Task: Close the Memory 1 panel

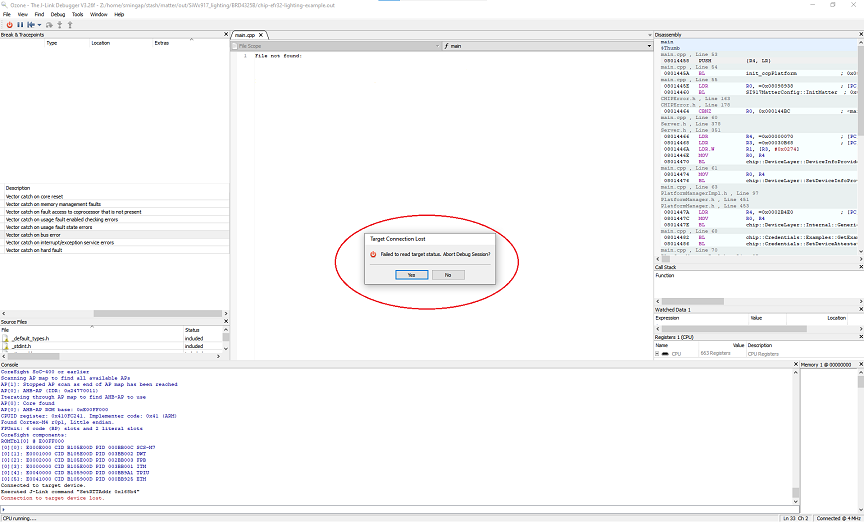Action: coord(861,365)
